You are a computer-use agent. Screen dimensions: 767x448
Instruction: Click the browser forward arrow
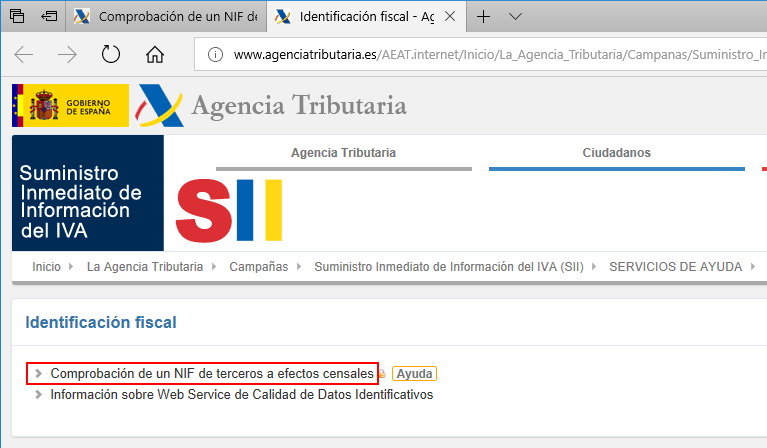click(x=67, y=54)
